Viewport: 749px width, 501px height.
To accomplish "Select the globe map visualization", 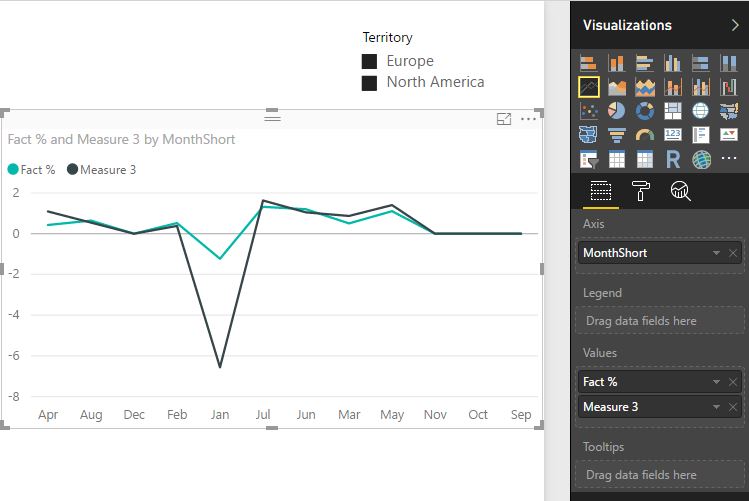I will [700, 111].
